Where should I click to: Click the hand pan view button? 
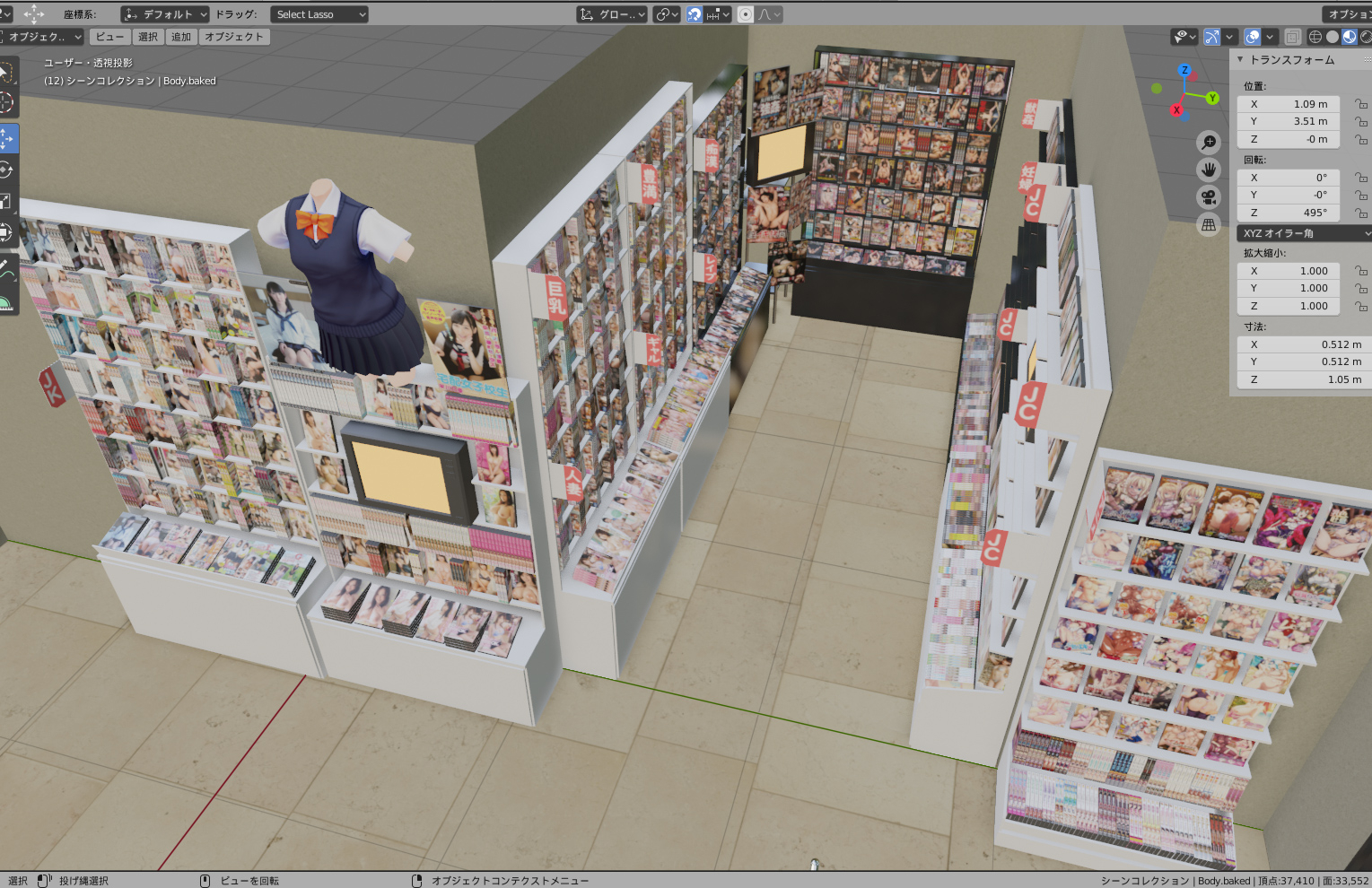(1209, 170)
